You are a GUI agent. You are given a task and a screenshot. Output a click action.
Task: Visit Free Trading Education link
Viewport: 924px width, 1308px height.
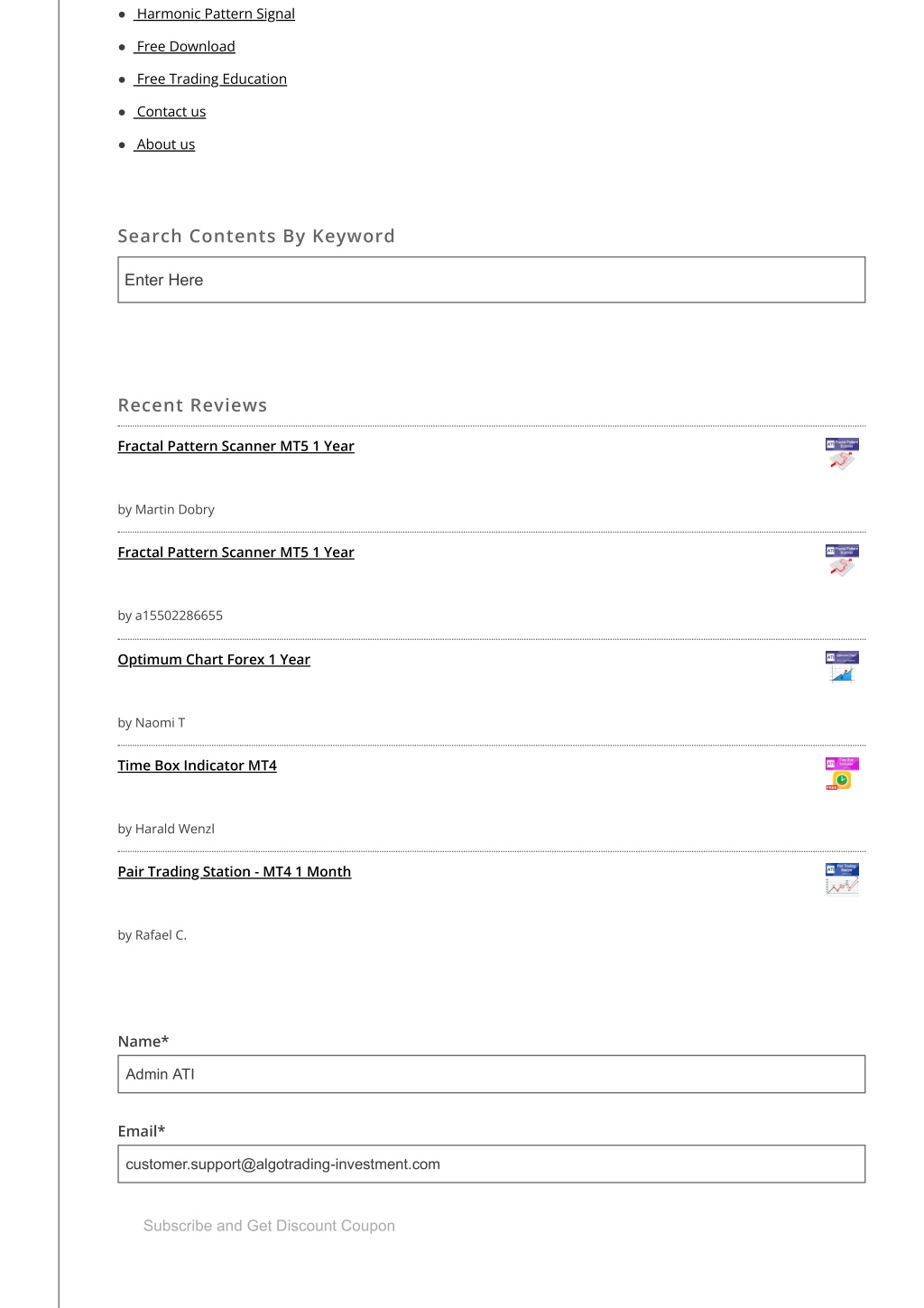click(211, 79)
